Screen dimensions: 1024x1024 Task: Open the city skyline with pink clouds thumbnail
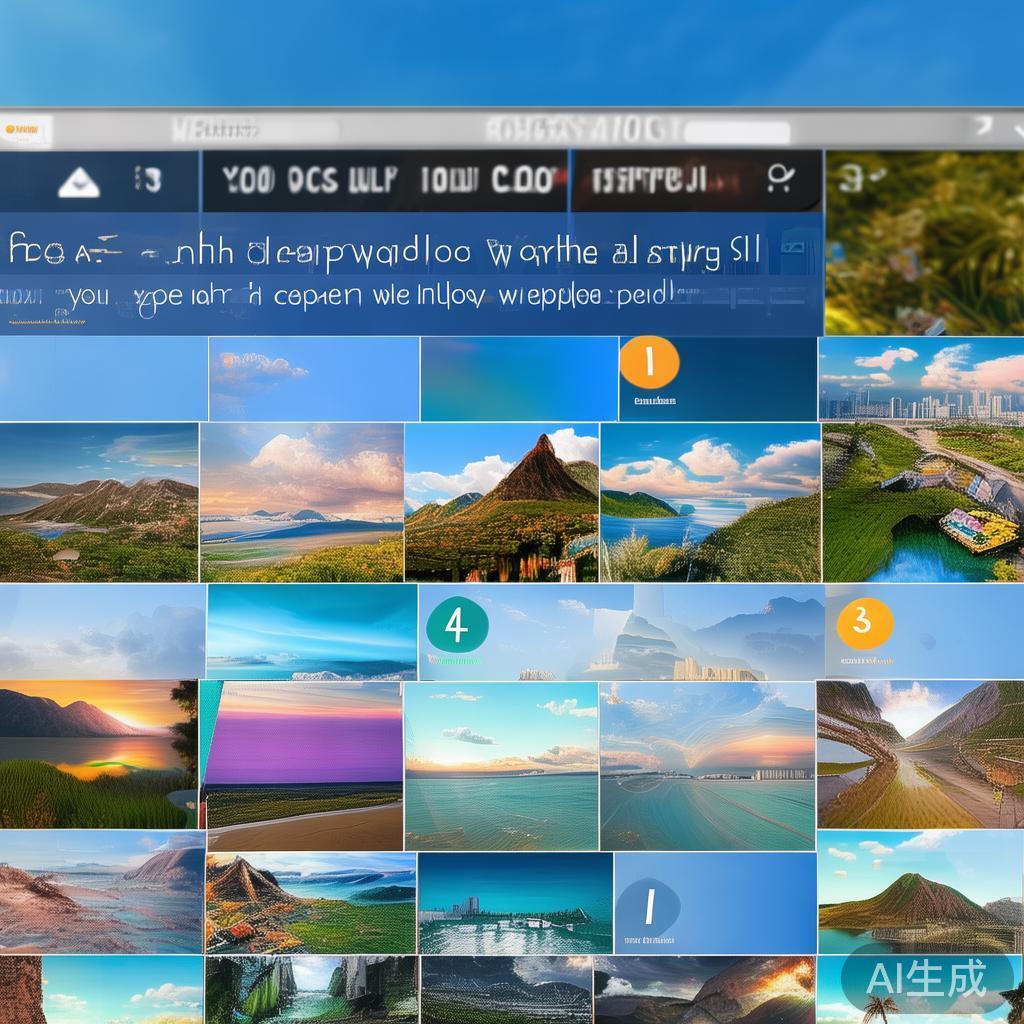point(921,379)
